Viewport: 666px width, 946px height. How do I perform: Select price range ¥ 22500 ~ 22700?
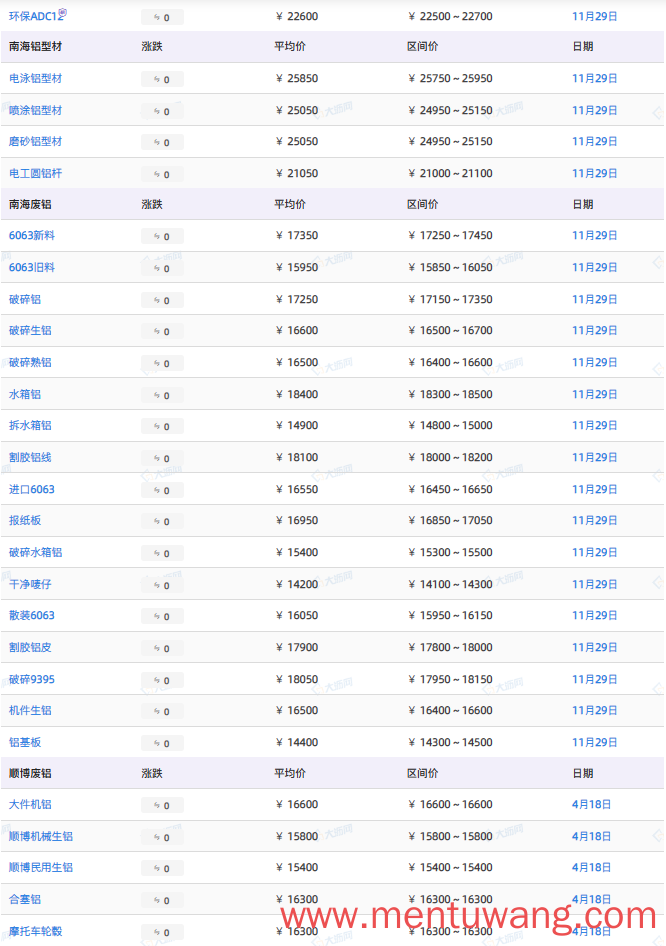pyautogui.click(x=451, y=17)
